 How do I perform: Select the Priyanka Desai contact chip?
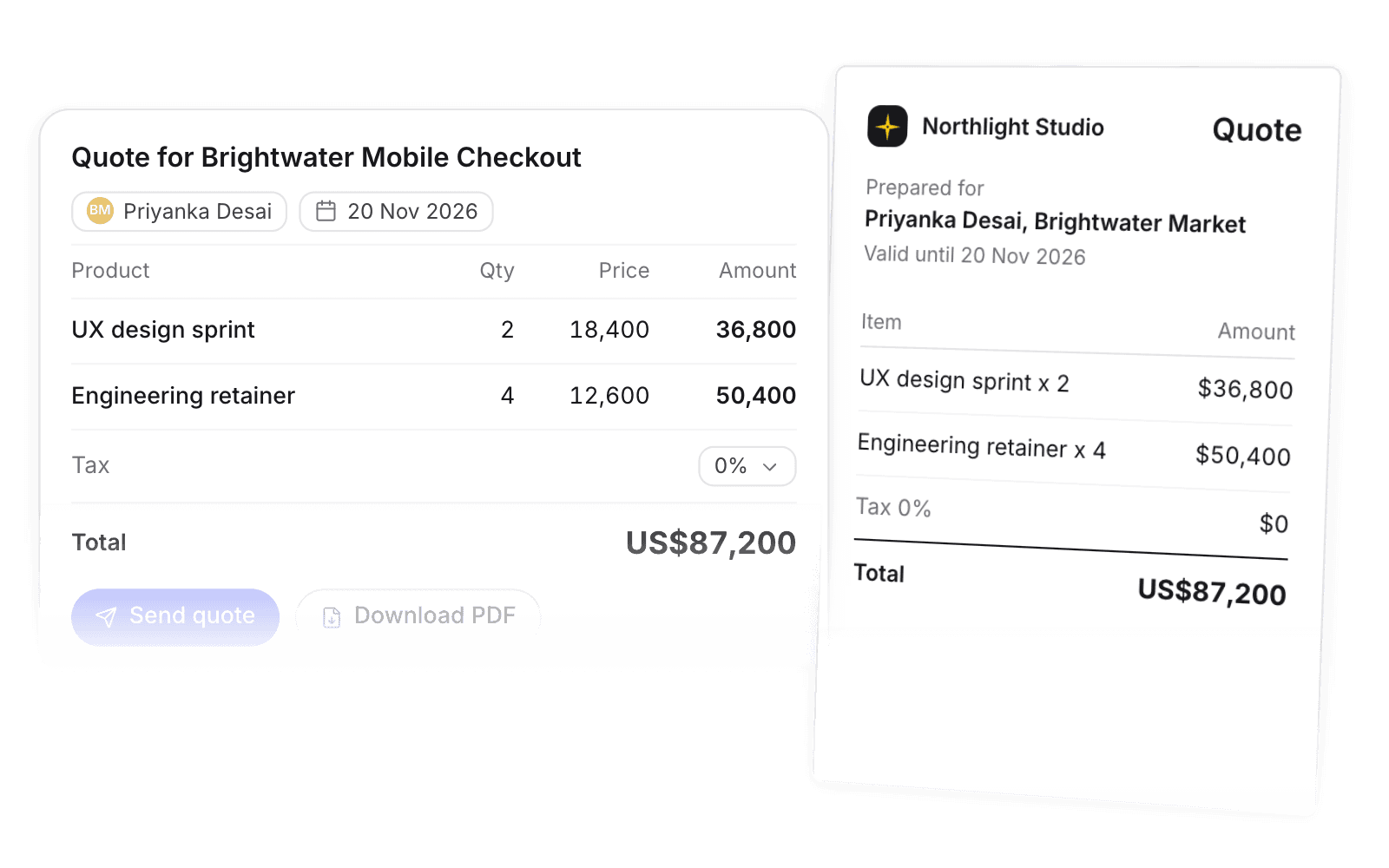pos(180,212)
